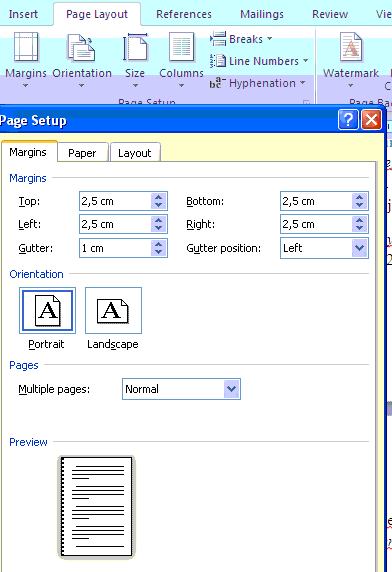Click the Columns dropdown arrow in ribbon

(x=181, y=86)
